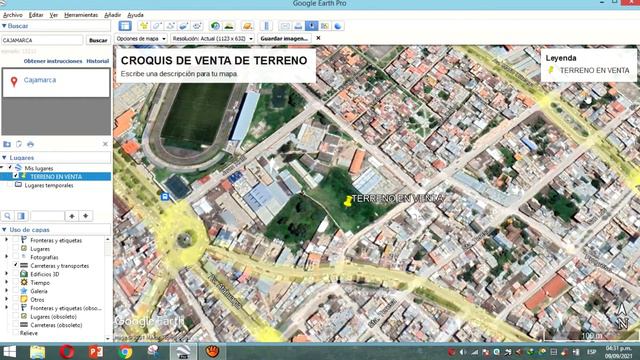Expand the Otros tree node
Image resolution: width=640 pixels, height=360 pixels.
point(6,299)
